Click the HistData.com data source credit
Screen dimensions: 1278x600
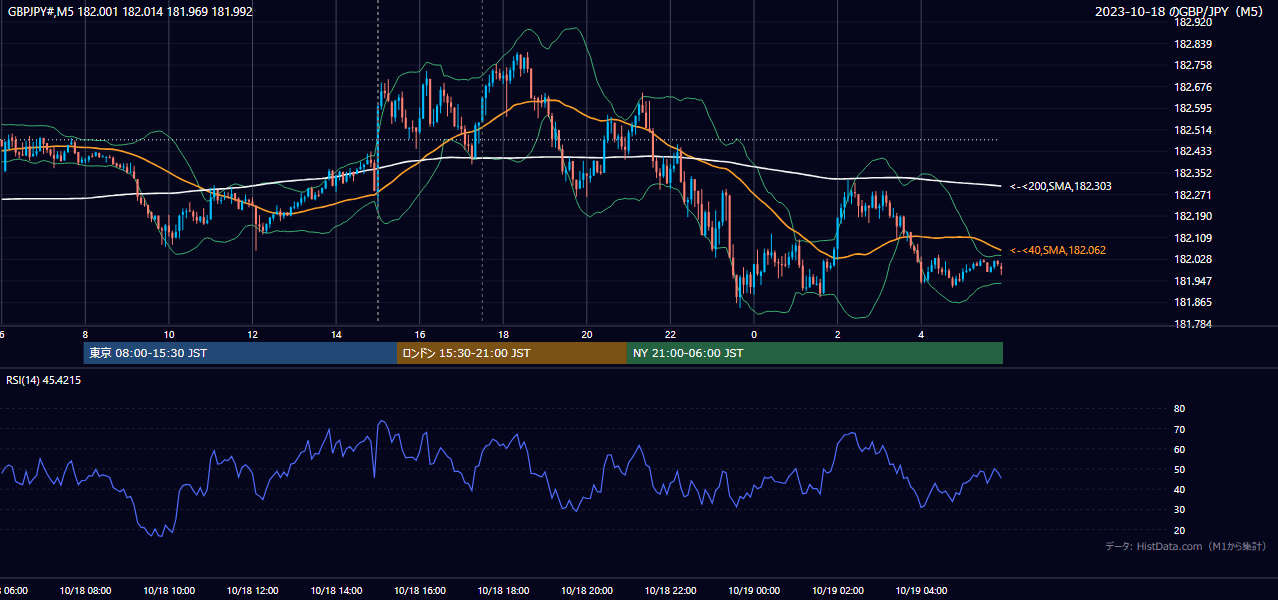pos(1185,546)
